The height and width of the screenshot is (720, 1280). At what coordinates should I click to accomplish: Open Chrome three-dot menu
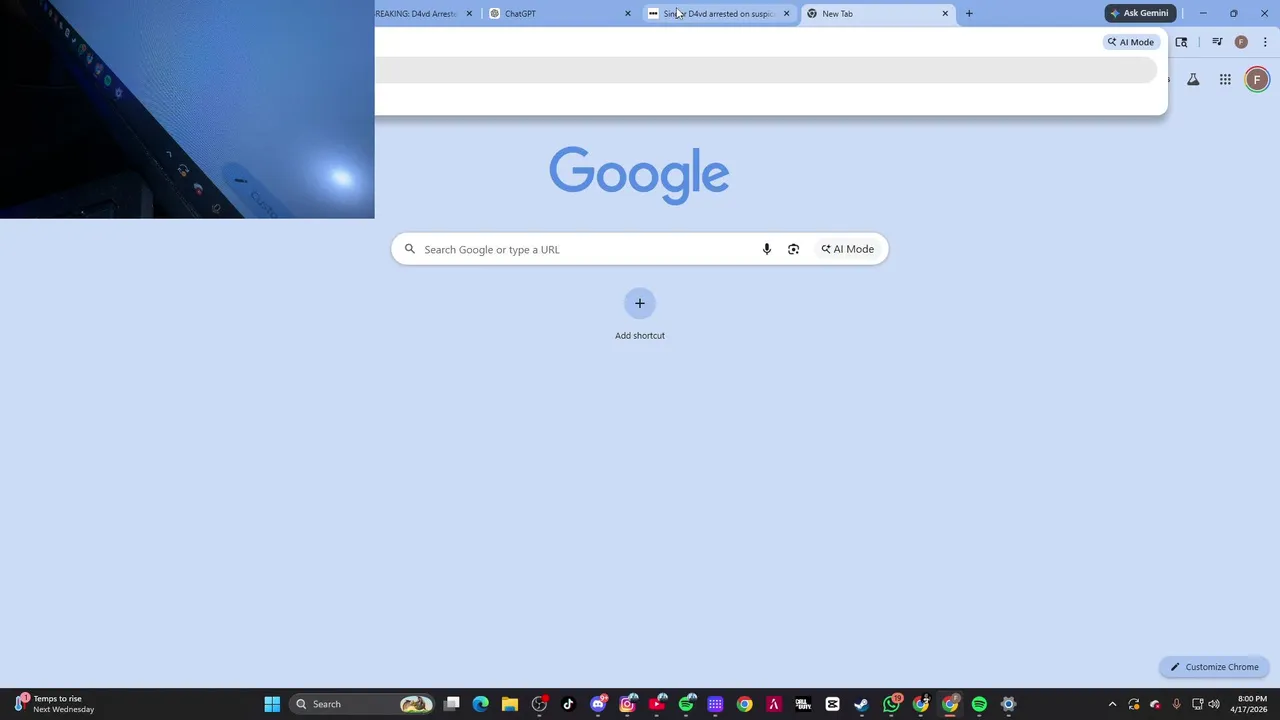(1265, 42)
